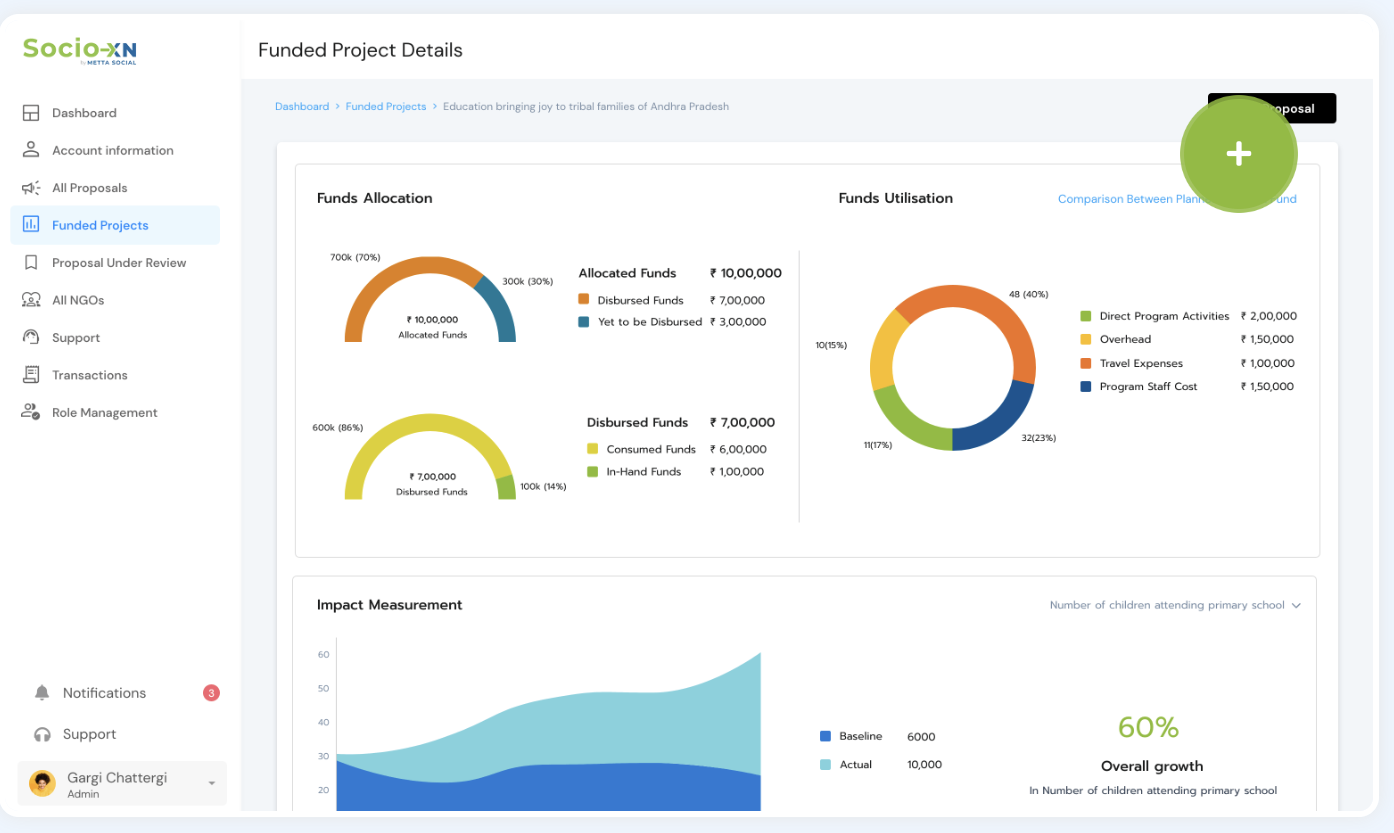Click the Proposal Under Review bookmark icon
This screenshot has height=833, width=1394.
tap(31, 263)
